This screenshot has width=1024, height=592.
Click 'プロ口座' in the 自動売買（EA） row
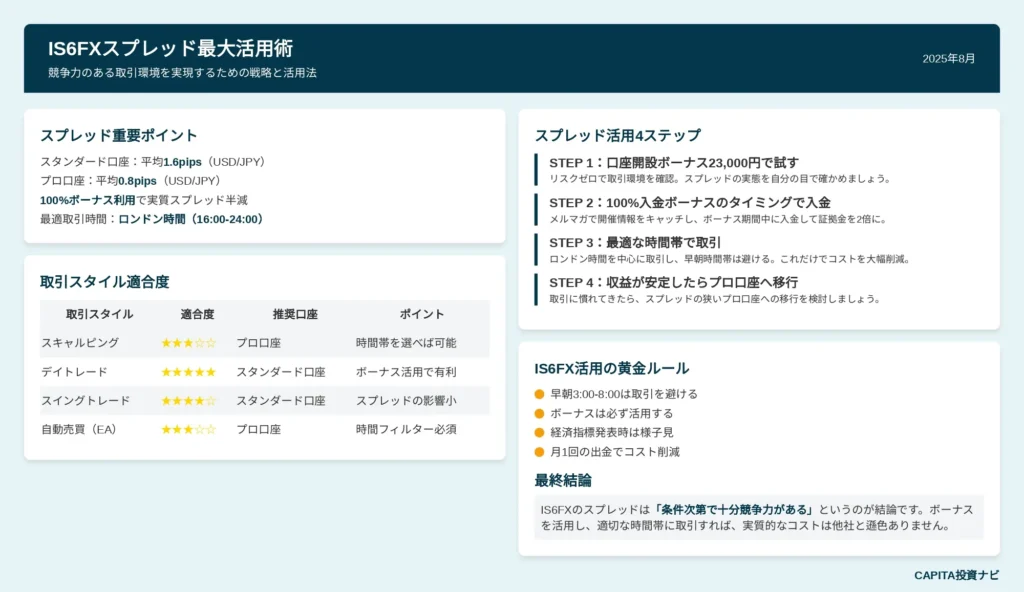tap(259, 429)
